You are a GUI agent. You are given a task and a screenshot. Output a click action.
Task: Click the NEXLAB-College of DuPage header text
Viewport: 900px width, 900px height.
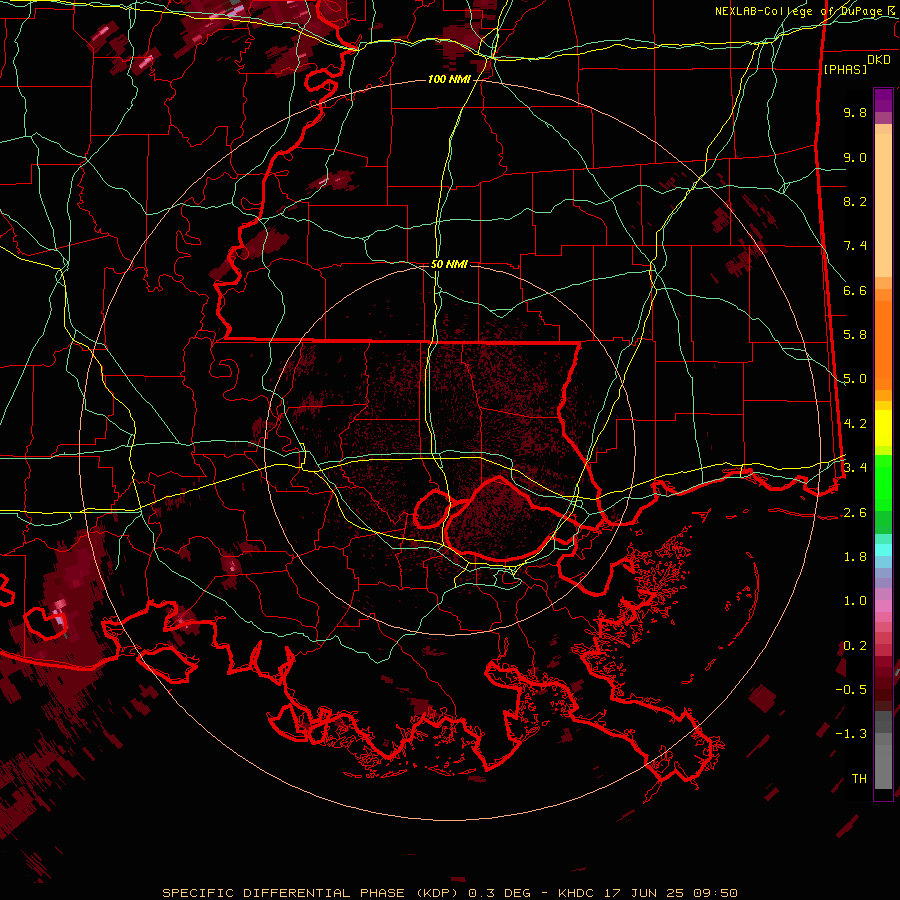(x=801, y=11)
